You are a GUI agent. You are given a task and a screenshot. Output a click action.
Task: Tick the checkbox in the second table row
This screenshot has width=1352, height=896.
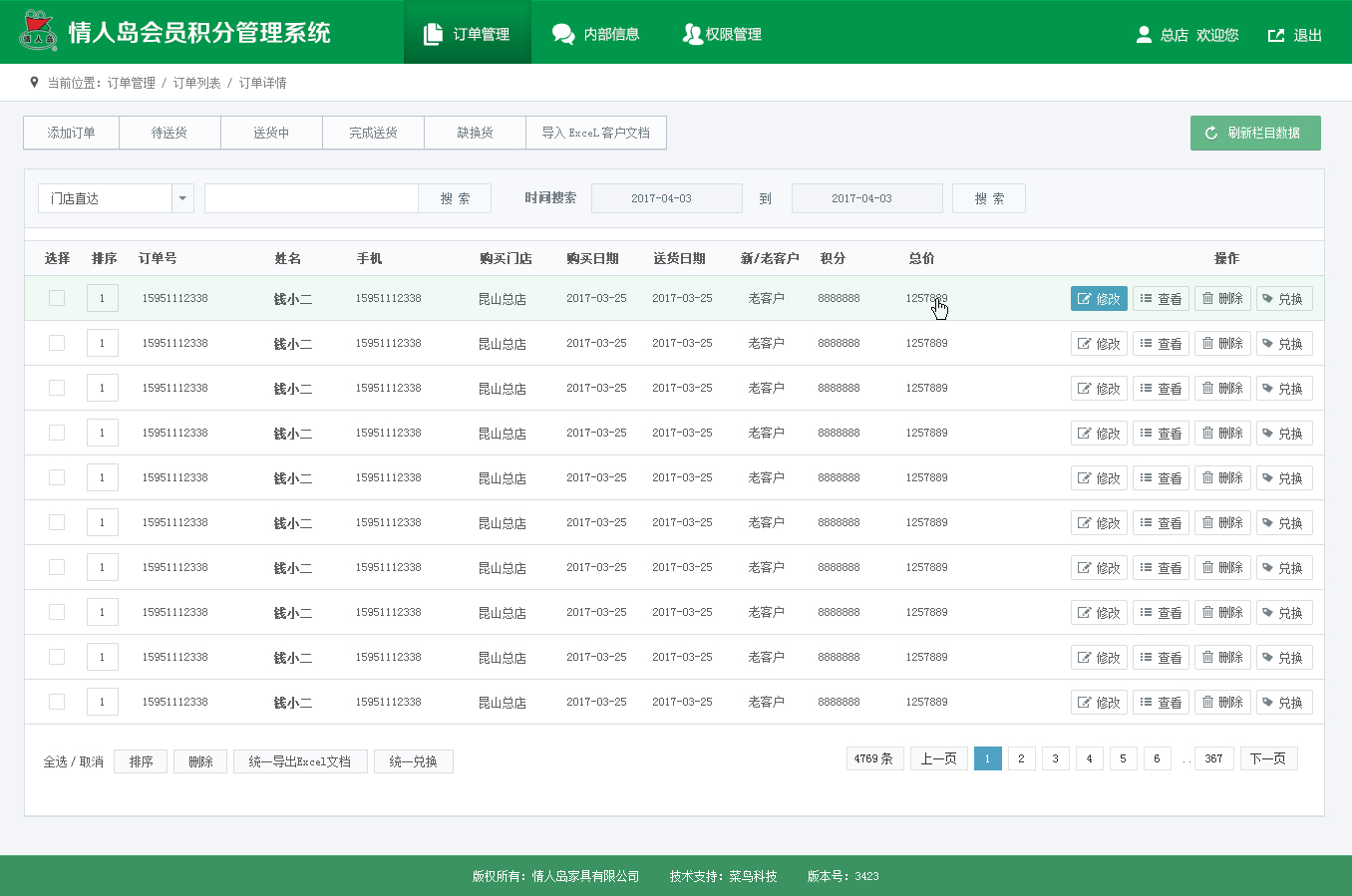coord(57,343)
